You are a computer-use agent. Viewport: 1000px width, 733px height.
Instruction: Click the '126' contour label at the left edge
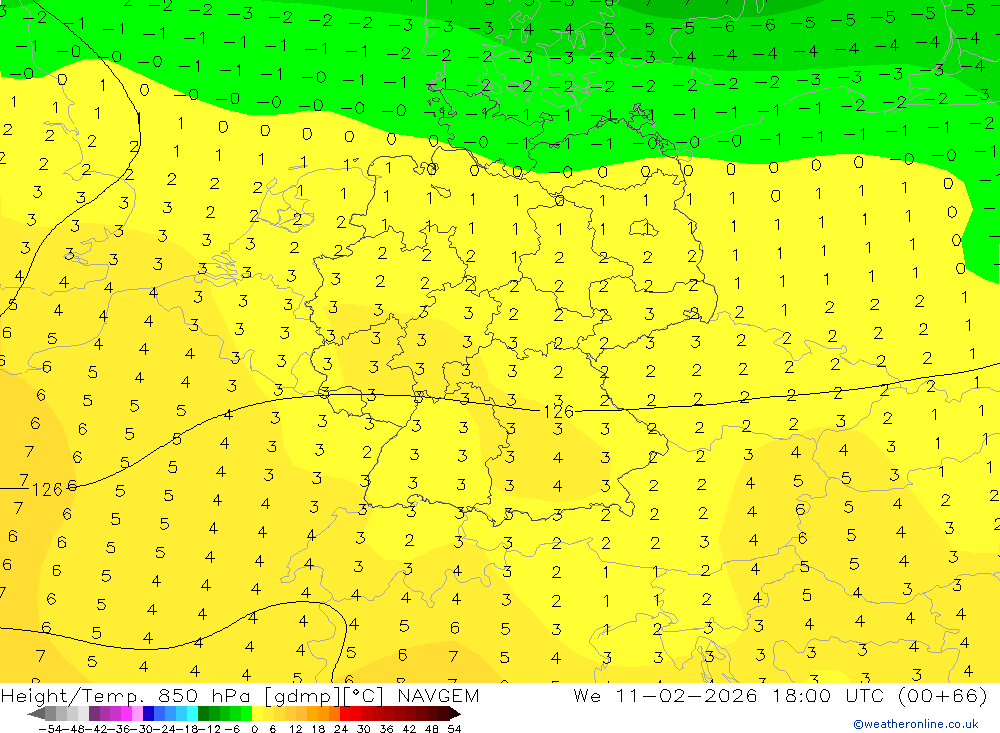tap(47, 489)
